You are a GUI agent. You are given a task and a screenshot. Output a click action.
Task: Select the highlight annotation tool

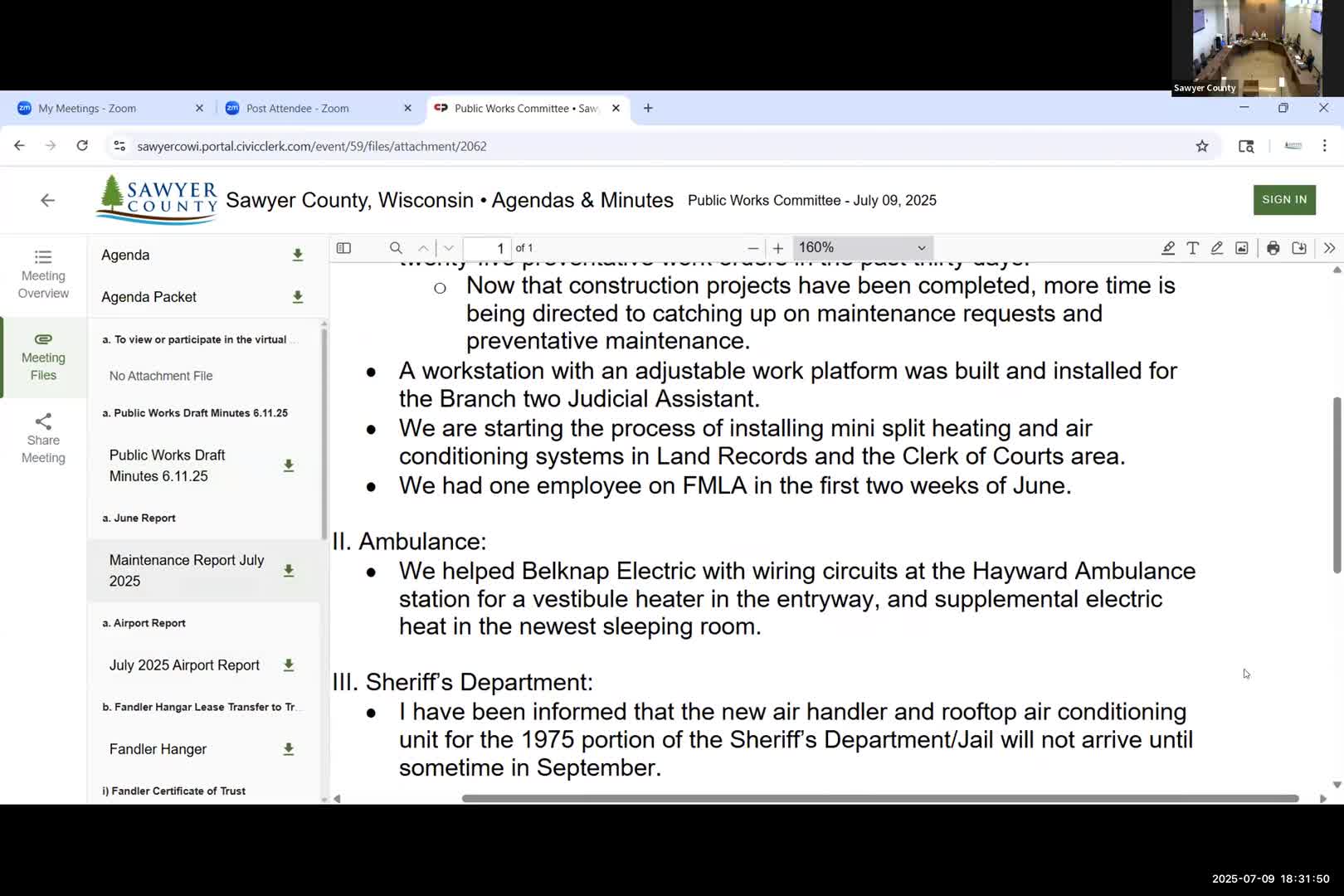[1168, 248]
